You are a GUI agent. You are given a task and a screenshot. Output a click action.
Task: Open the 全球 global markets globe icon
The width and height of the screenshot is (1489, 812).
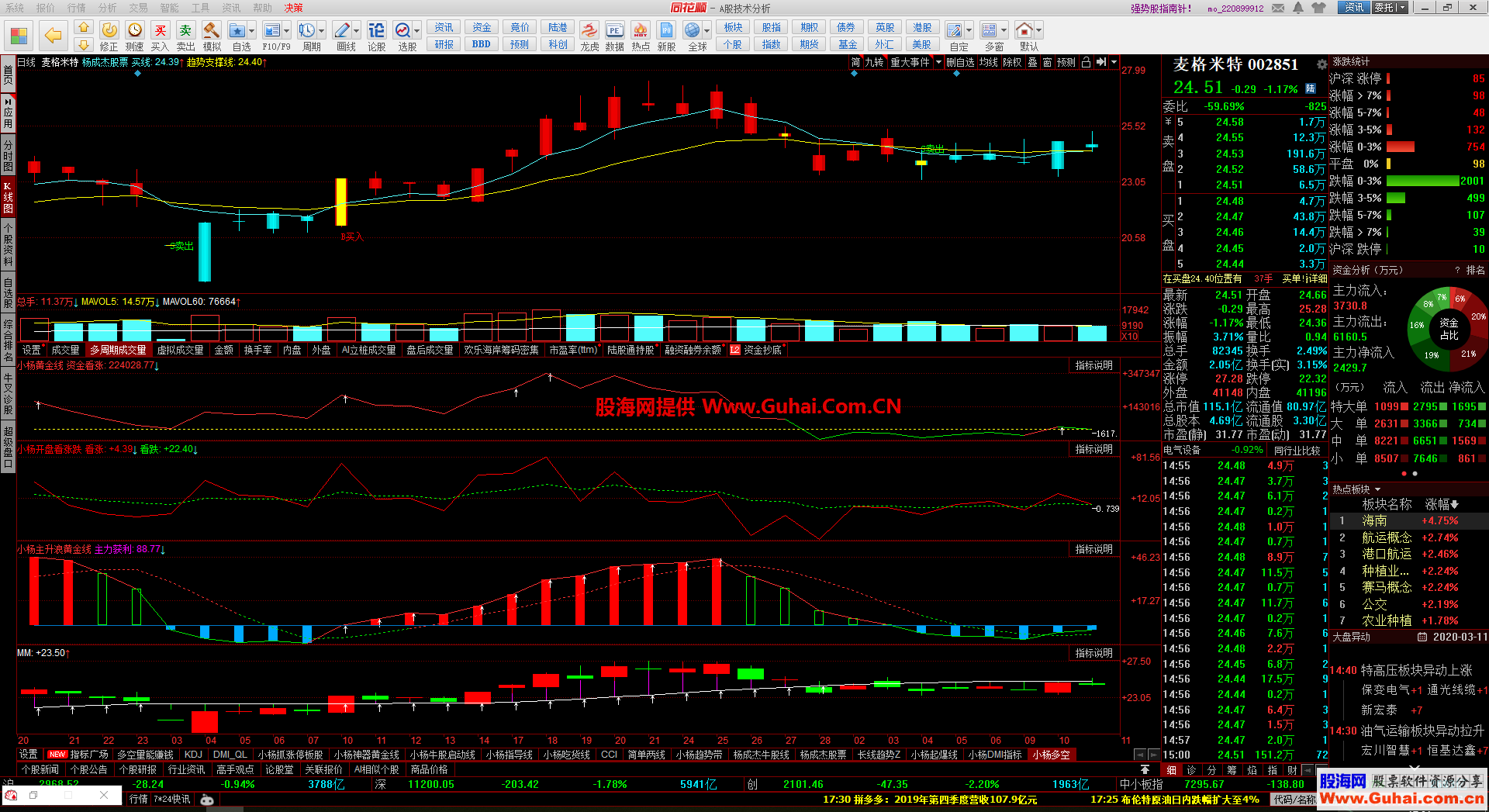(x=693, y=30)
